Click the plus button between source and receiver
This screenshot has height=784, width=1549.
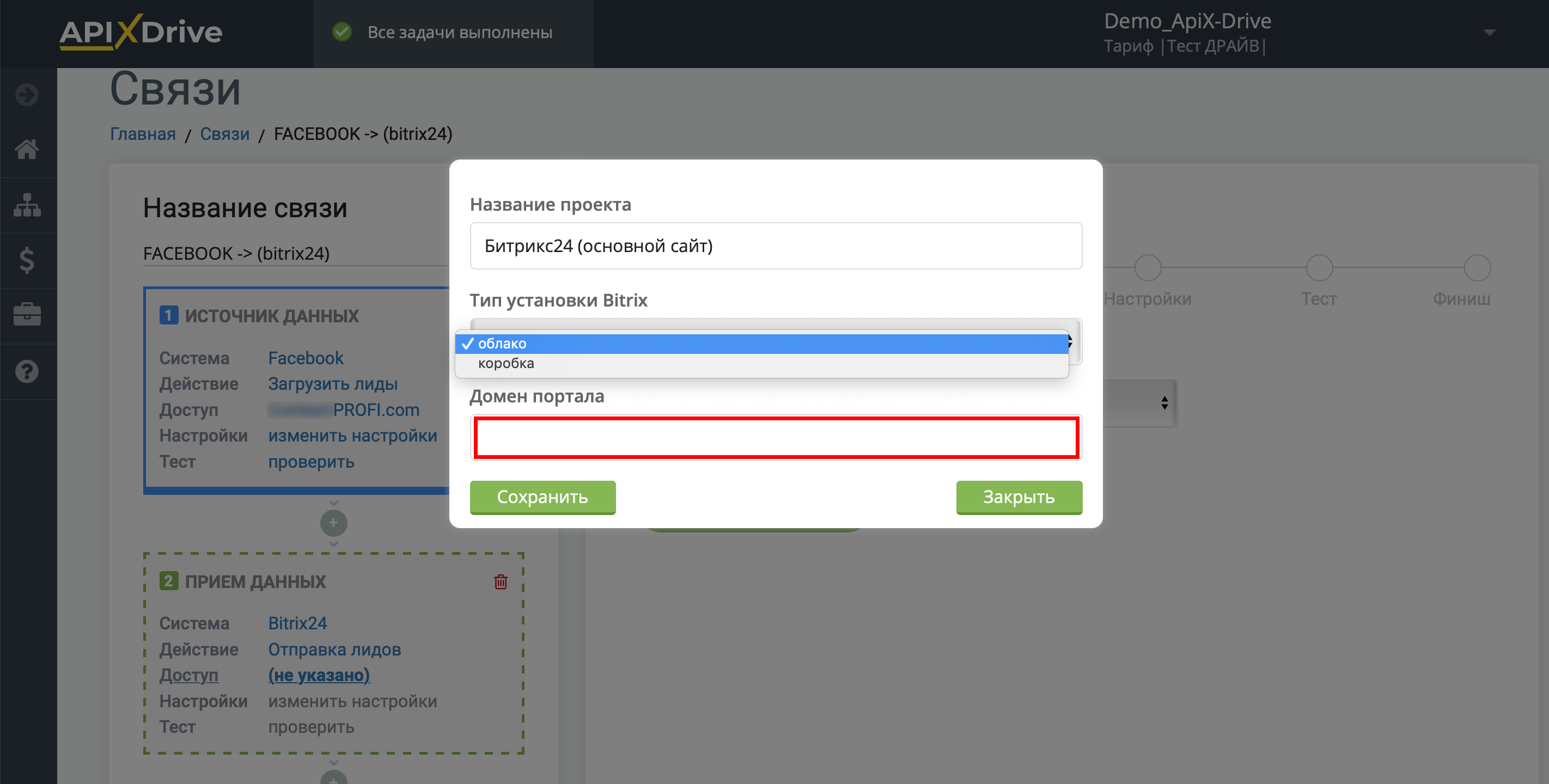point(334,523)
